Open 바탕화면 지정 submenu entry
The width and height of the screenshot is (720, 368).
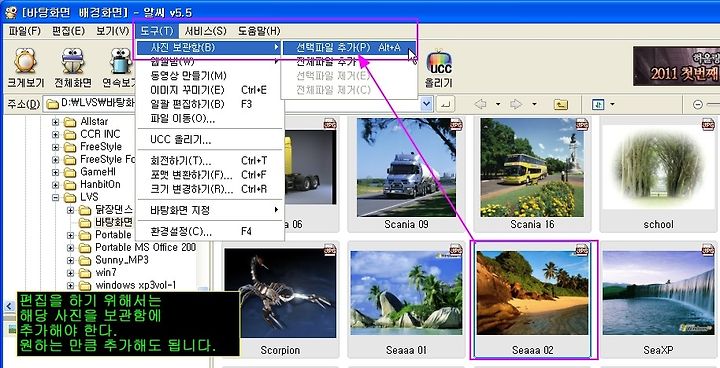(209, 210)
